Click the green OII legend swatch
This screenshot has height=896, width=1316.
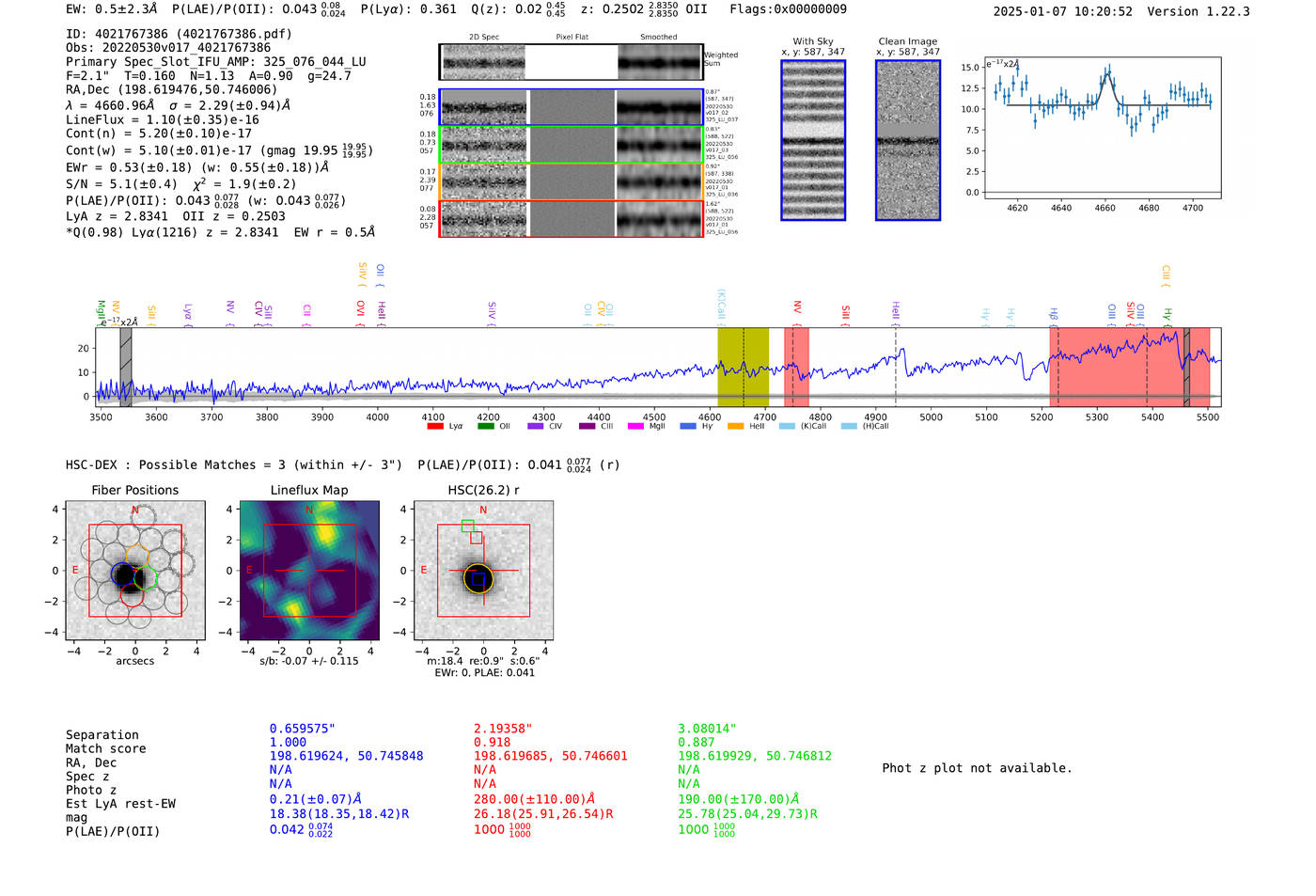(x=485, y=426)
